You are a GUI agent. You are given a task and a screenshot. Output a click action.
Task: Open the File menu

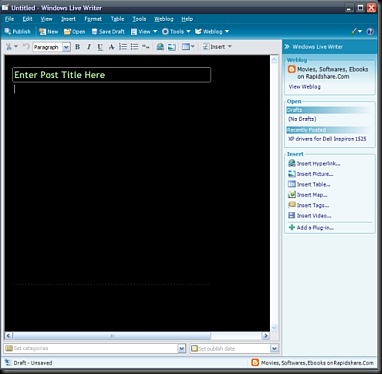pyautogui.click(x=9, y=19)
